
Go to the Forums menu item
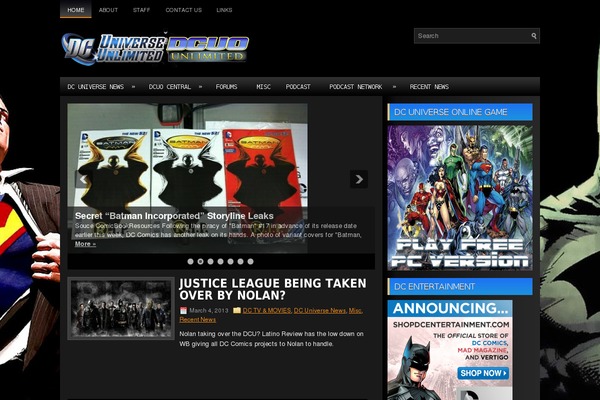coord(226,87)
